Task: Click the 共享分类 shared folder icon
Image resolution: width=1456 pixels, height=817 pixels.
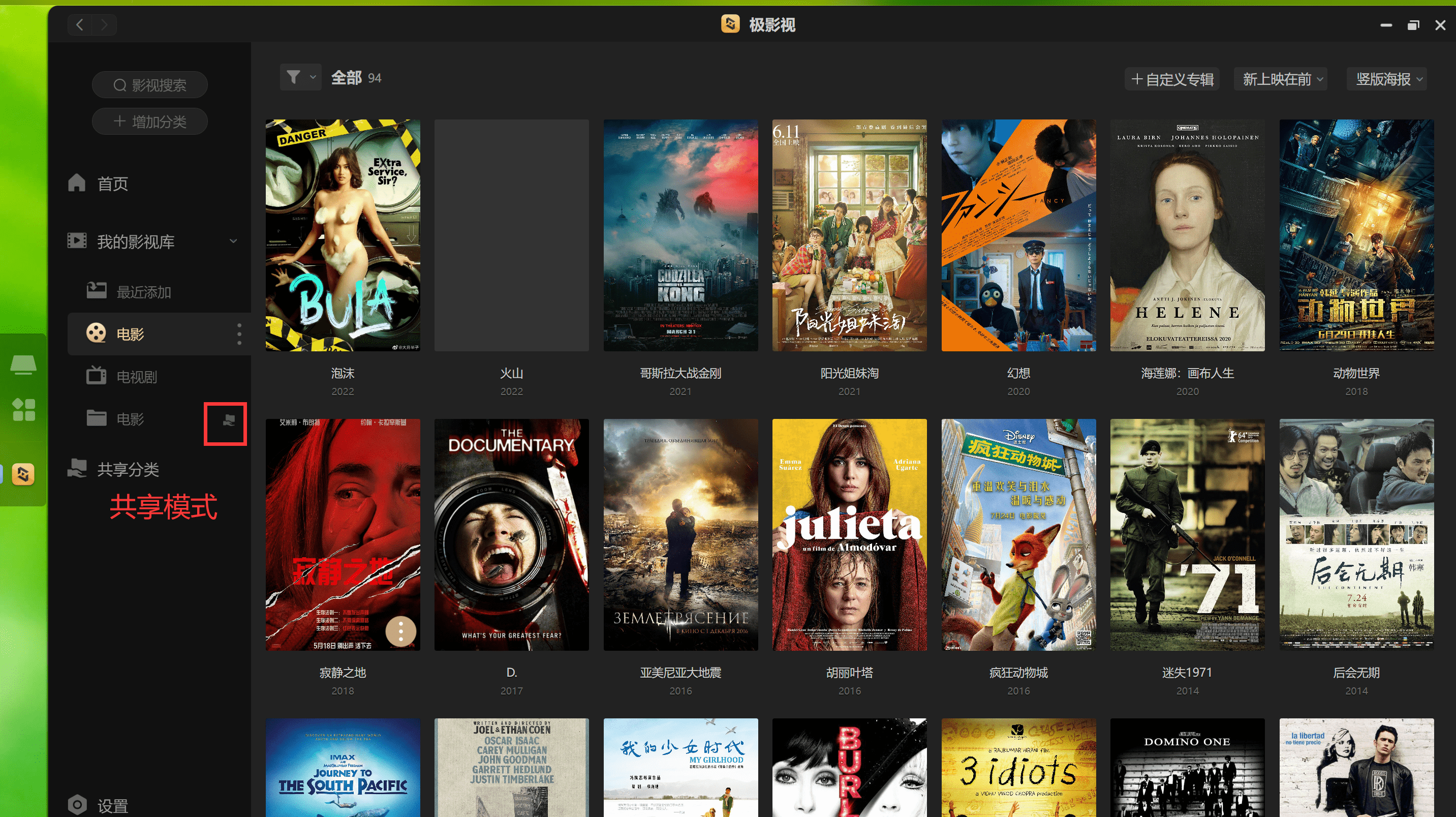Action: pyautogui.click(x=77, y=468)
